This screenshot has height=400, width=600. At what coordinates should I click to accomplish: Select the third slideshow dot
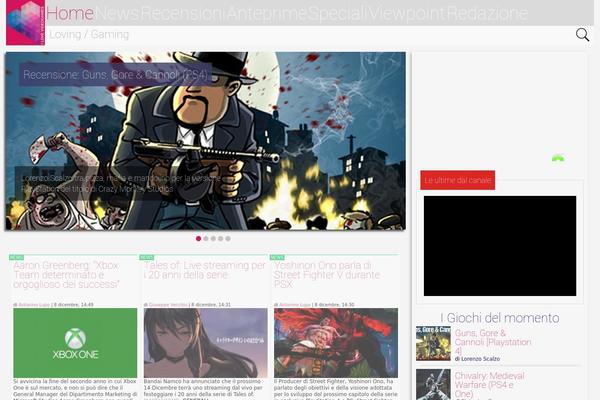click(x=213, y=238)
